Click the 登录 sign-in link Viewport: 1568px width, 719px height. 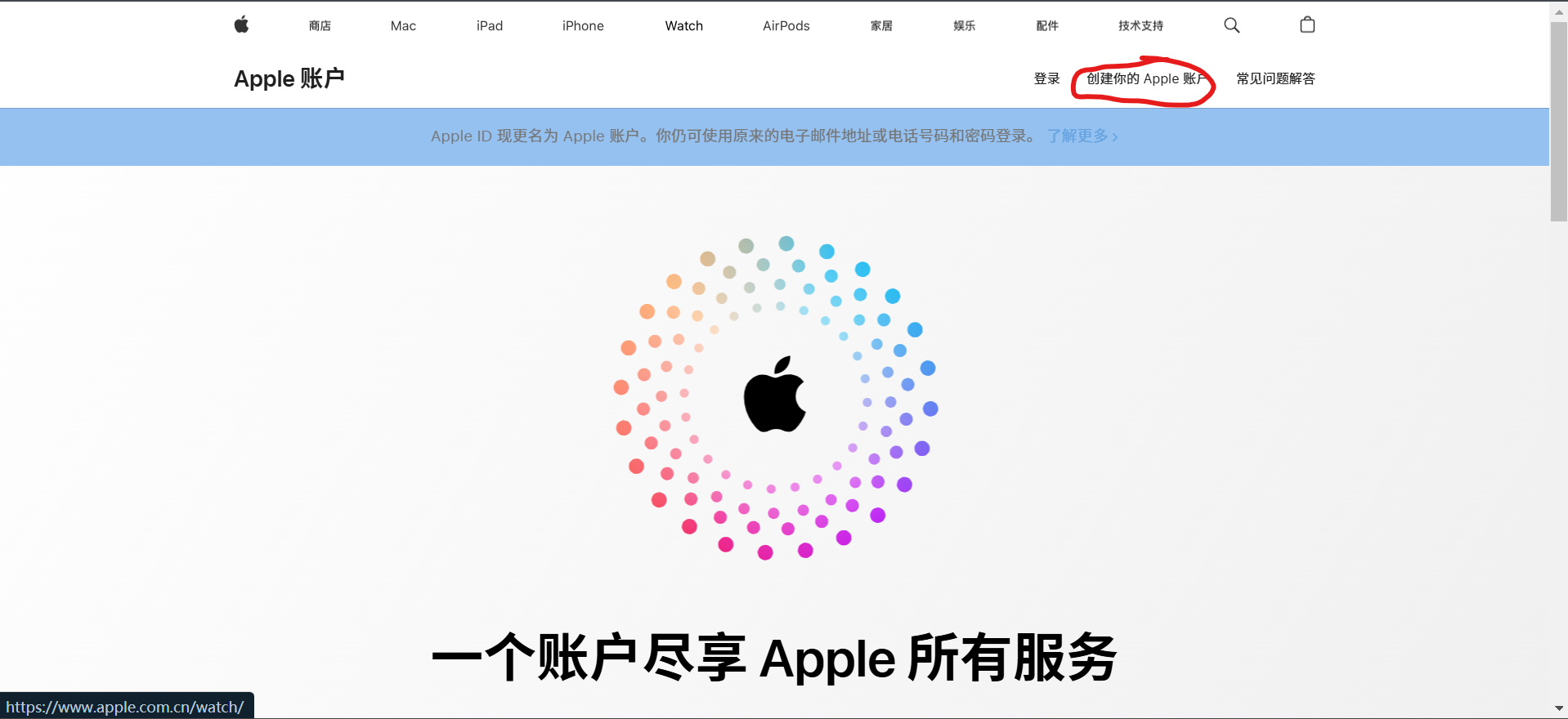click(1046, 78)
